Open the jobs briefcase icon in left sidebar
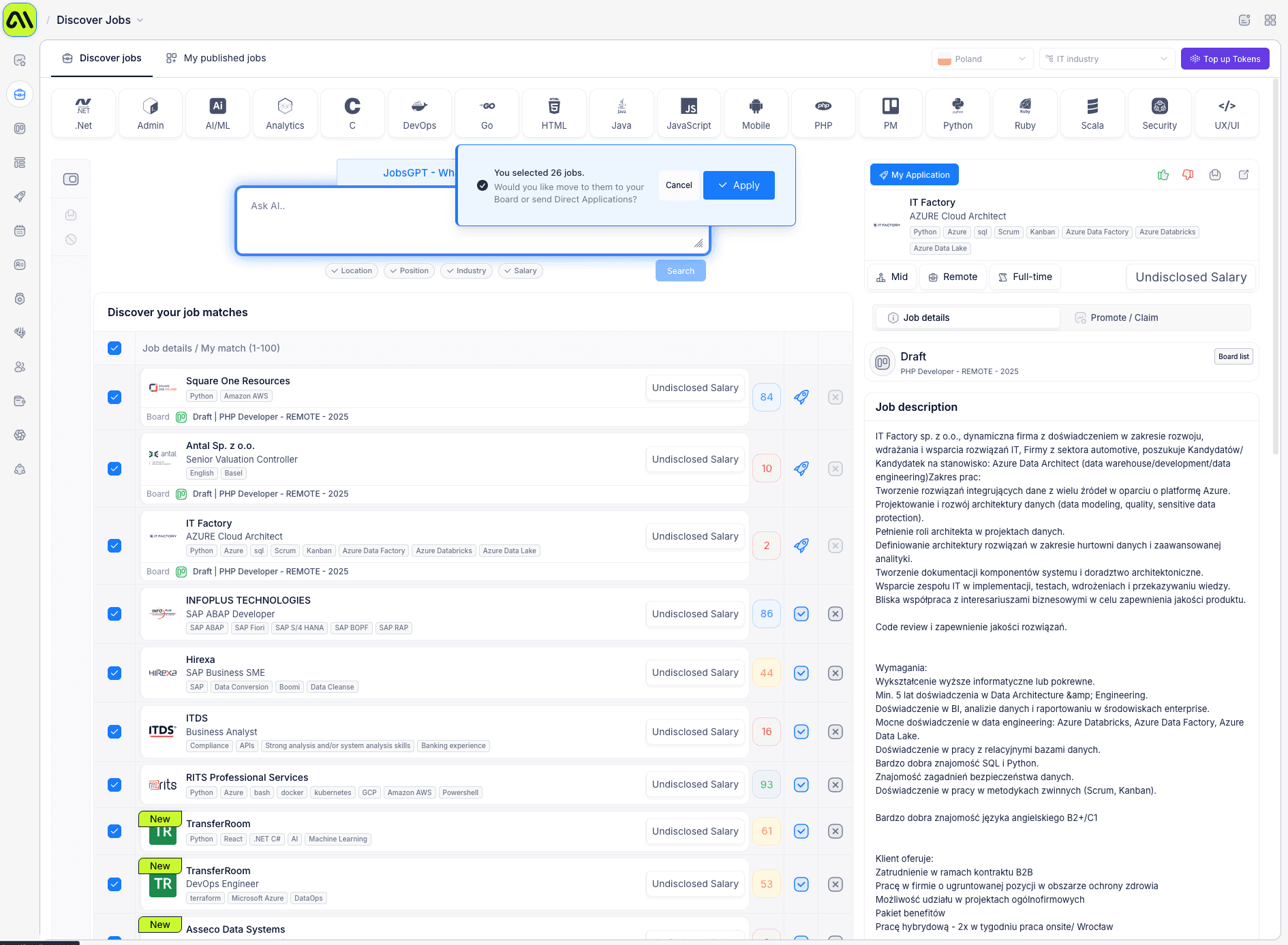Viewport: 1288px width, 945px height. (20, 94)
